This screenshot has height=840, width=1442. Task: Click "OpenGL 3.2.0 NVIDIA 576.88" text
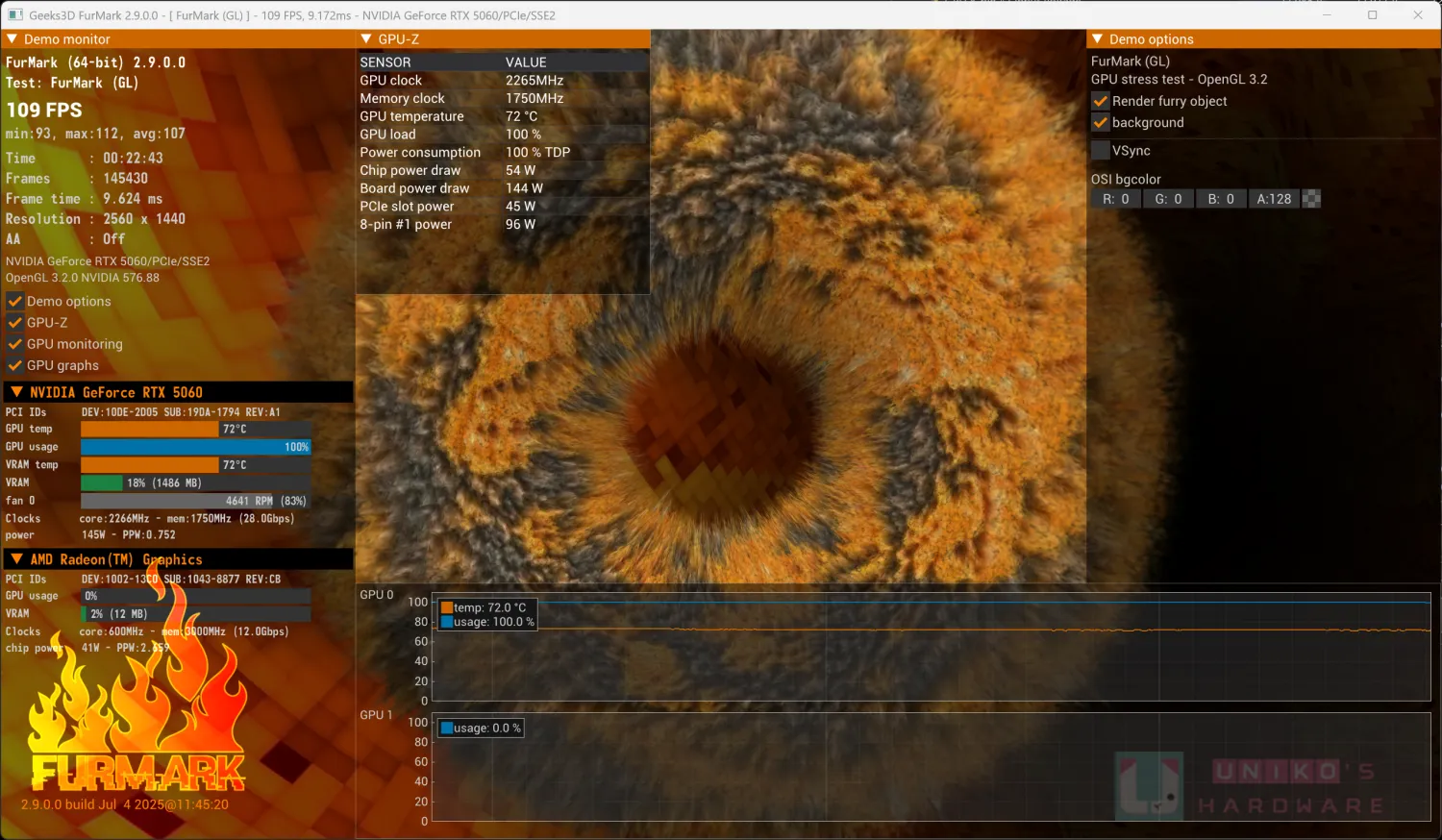[83, 278]
